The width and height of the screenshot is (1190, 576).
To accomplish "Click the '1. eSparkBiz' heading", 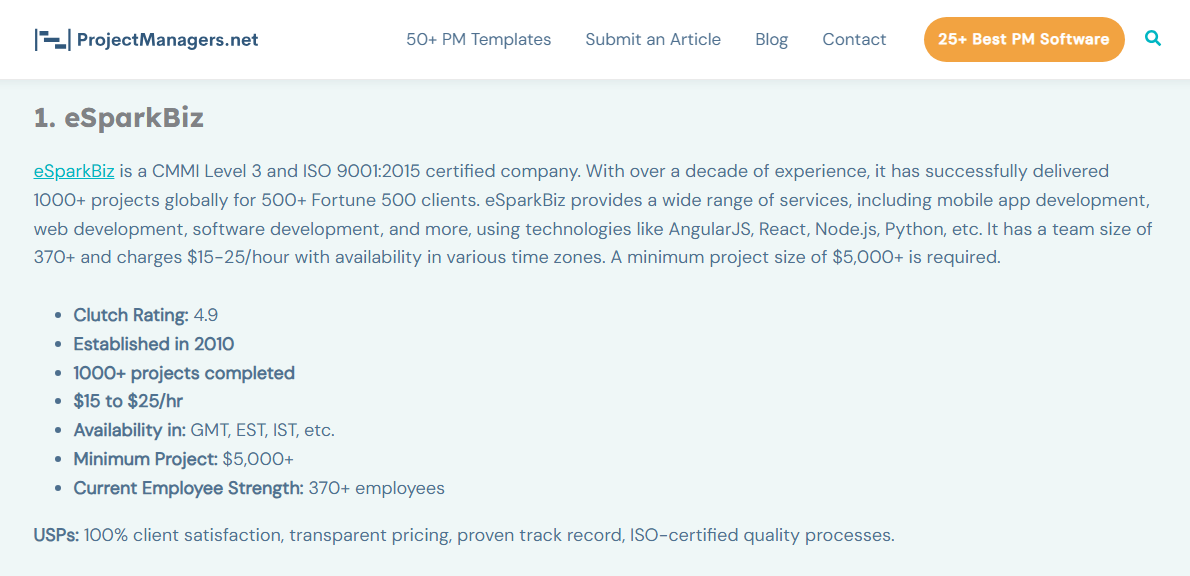I will coord(119,118).
